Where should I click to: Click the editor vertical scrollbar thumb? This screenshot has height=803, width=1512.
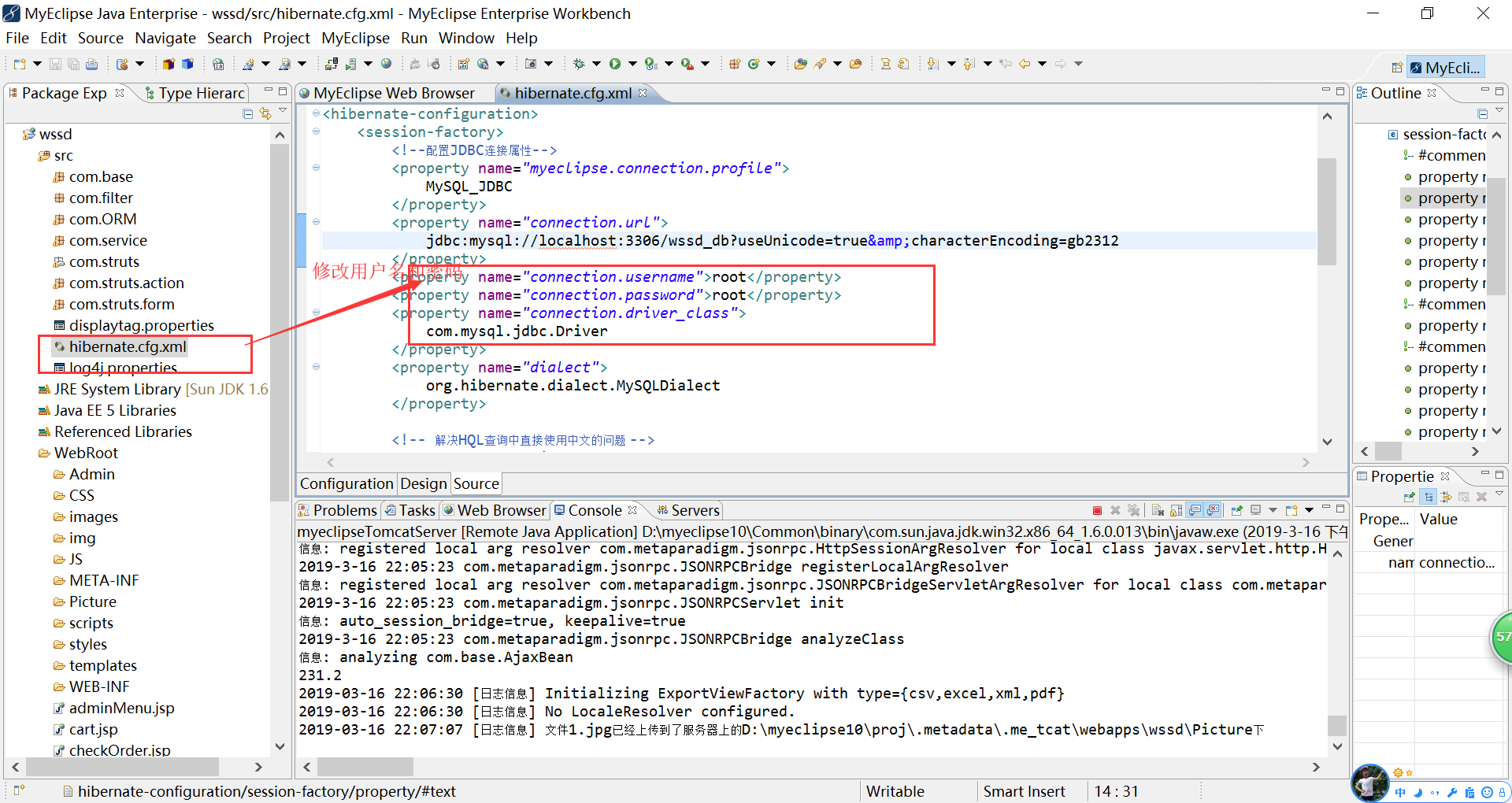click(x=1327, y=211)
